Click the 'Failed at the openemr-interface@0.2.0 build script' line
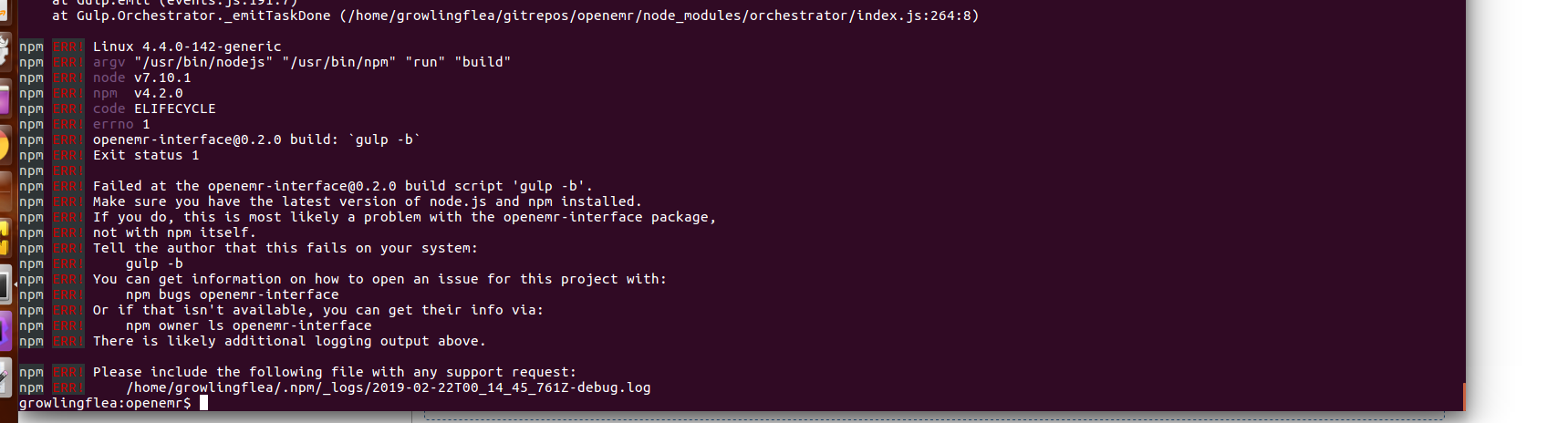Screen dimensions: 1568x423 (342, 186)
